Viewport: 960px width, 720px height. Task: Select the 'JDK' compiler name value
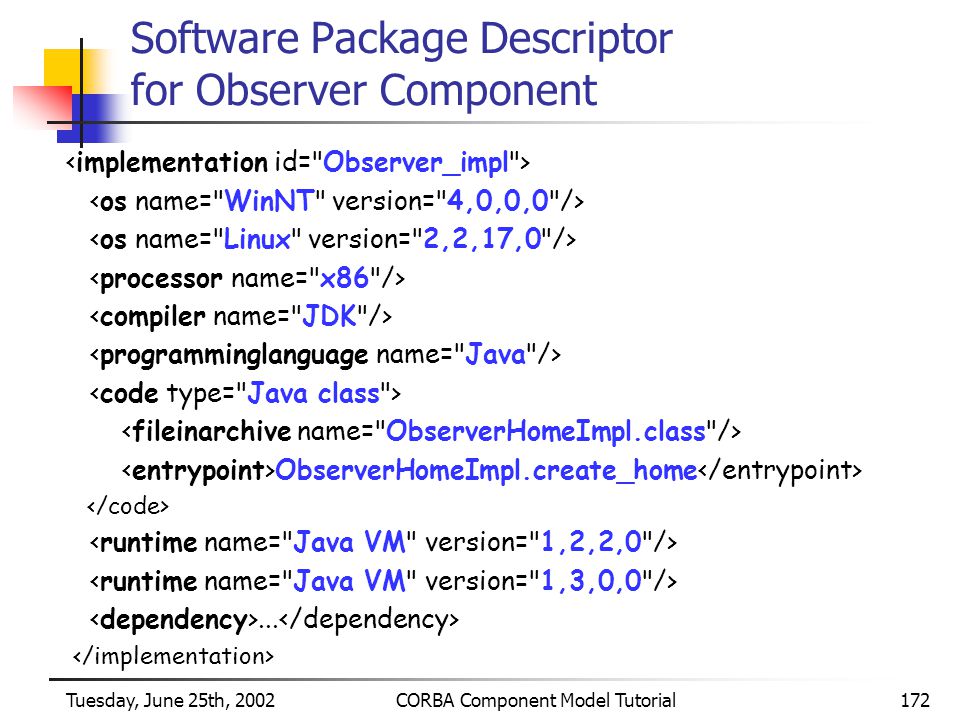pyautogui.click(x=329, y=317)
